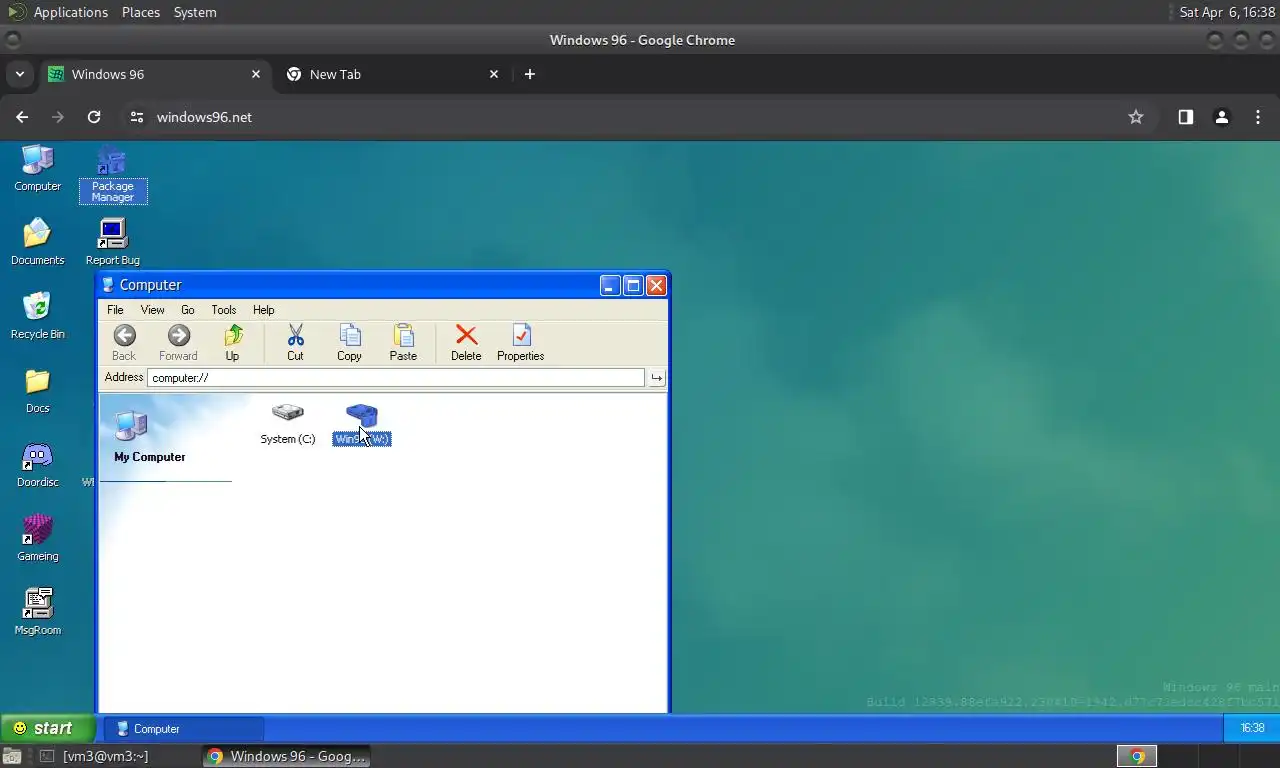Reload the windows96.net page
This screenshot has height=768, width=1280.
(94, 117)
